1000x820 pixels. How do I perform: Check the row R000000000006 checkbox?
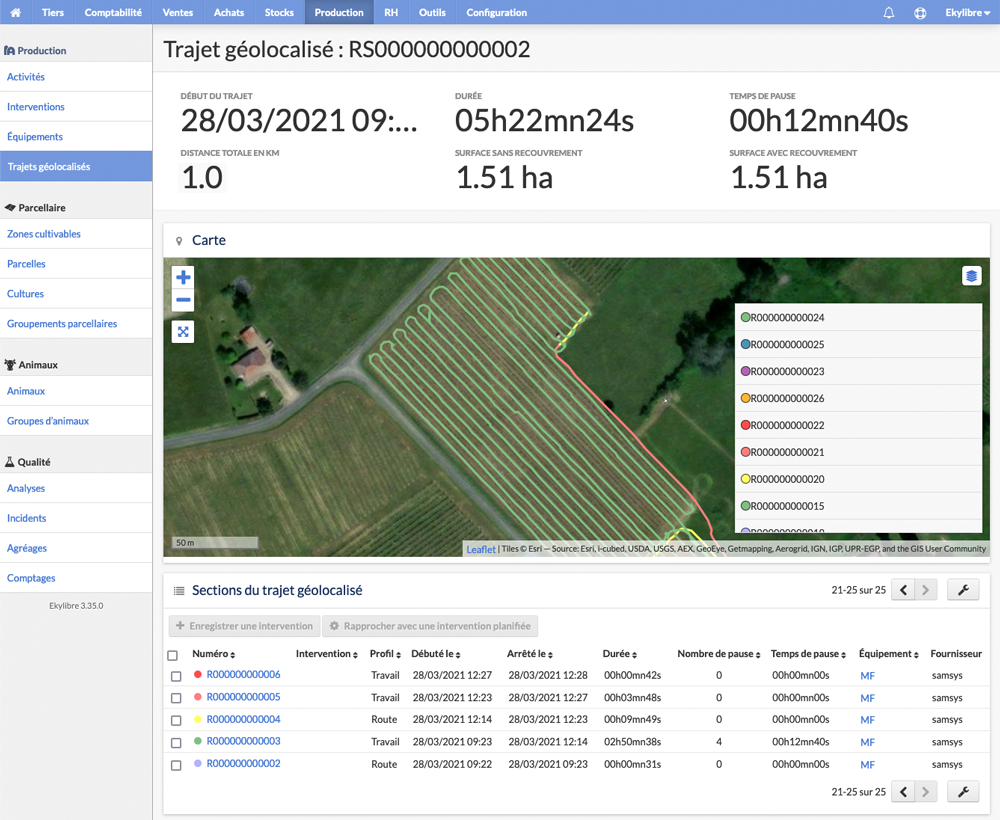(x=176, y=676)
